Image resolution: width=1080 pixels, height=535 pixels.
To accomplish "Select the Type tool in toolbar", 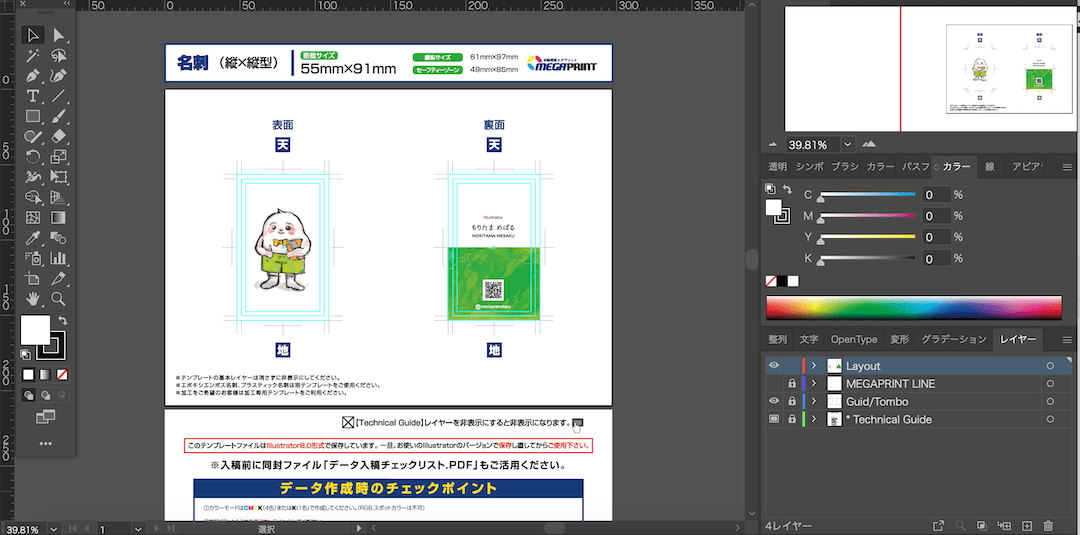I will point(33,96).
